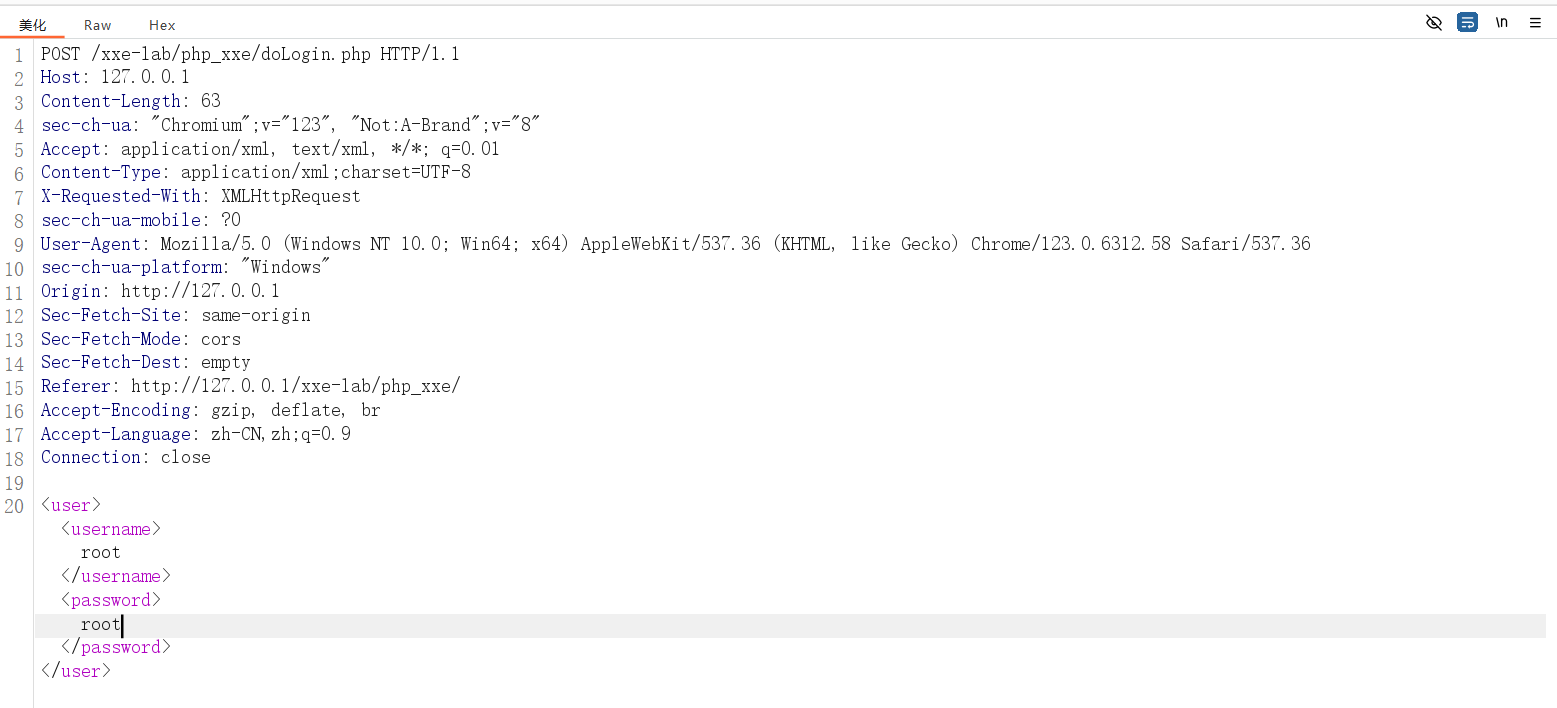1557x708 pixels.
Task: Click the opening <username> tag
Action: click(x=111, y=529)
